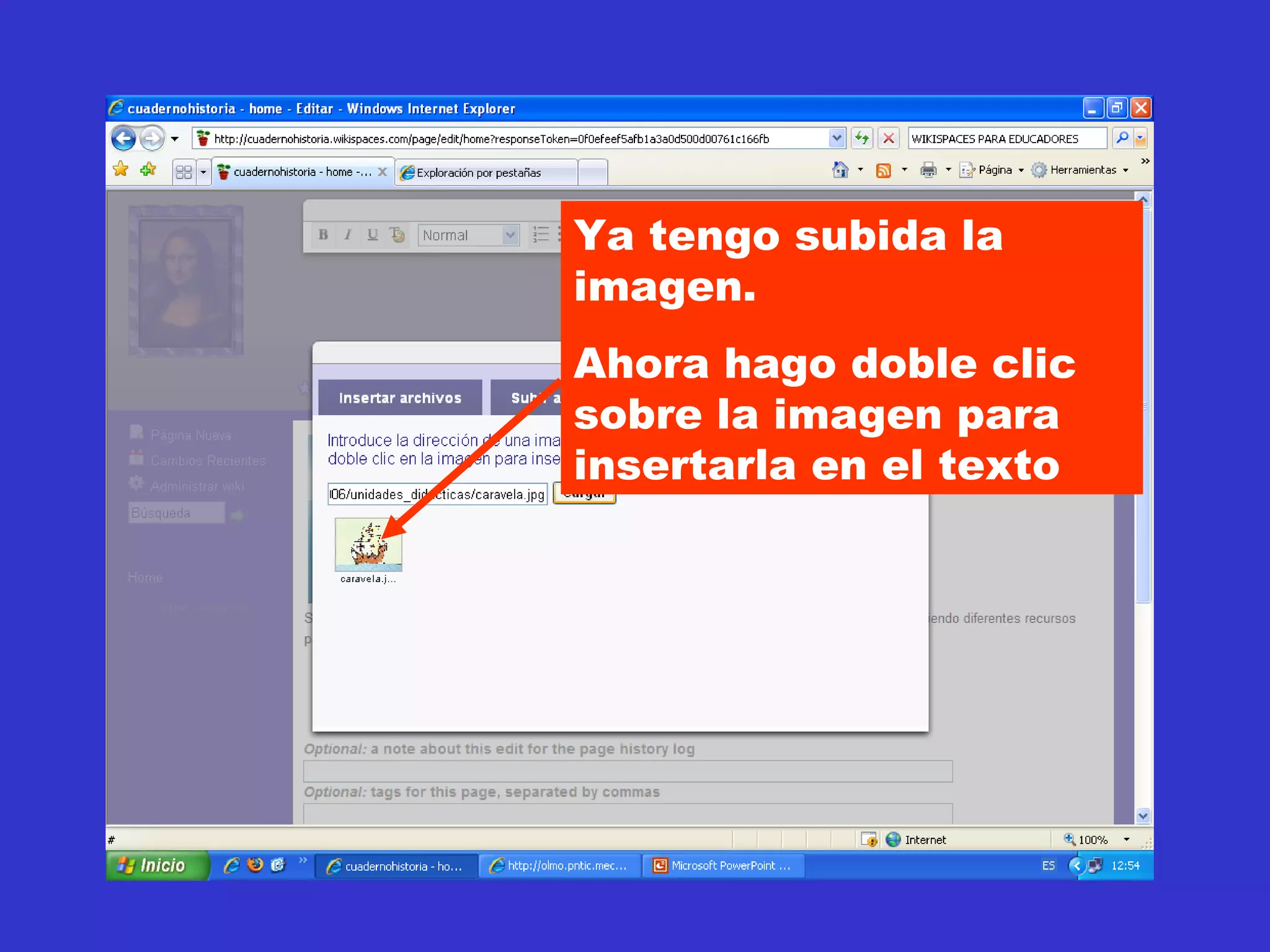Click the vertical scrollbar thumb
Viewport: 1270px width, 952px height.
pyautogui.click(x=1143, y=406)
